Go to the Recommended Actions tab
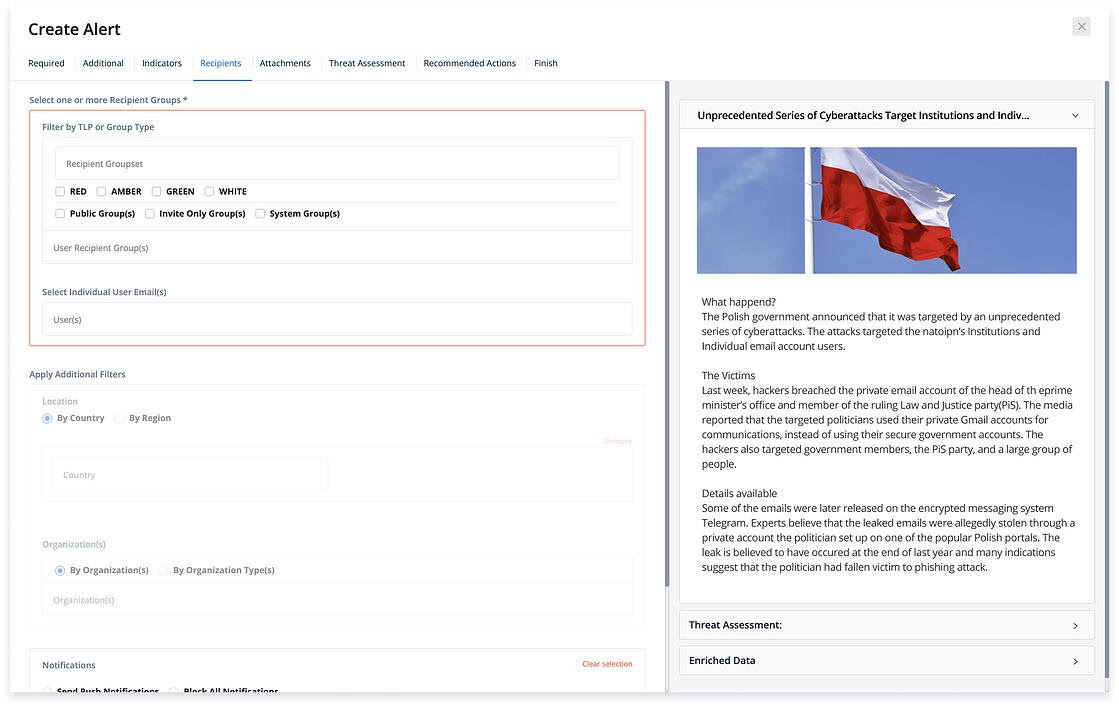Image resolution: width=1119 pixels, height=707 pixels. (x=469, y=64)
